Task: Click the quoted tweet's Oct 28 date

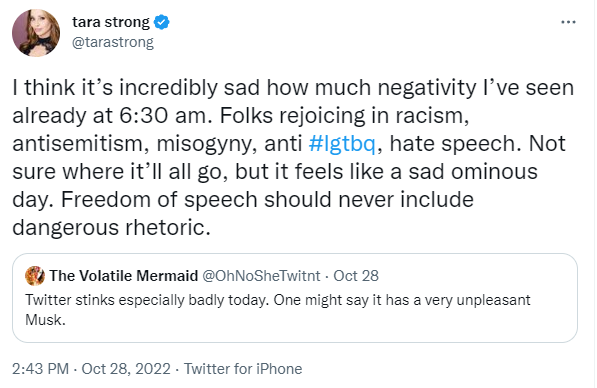Action: click(x=356, y=276)
